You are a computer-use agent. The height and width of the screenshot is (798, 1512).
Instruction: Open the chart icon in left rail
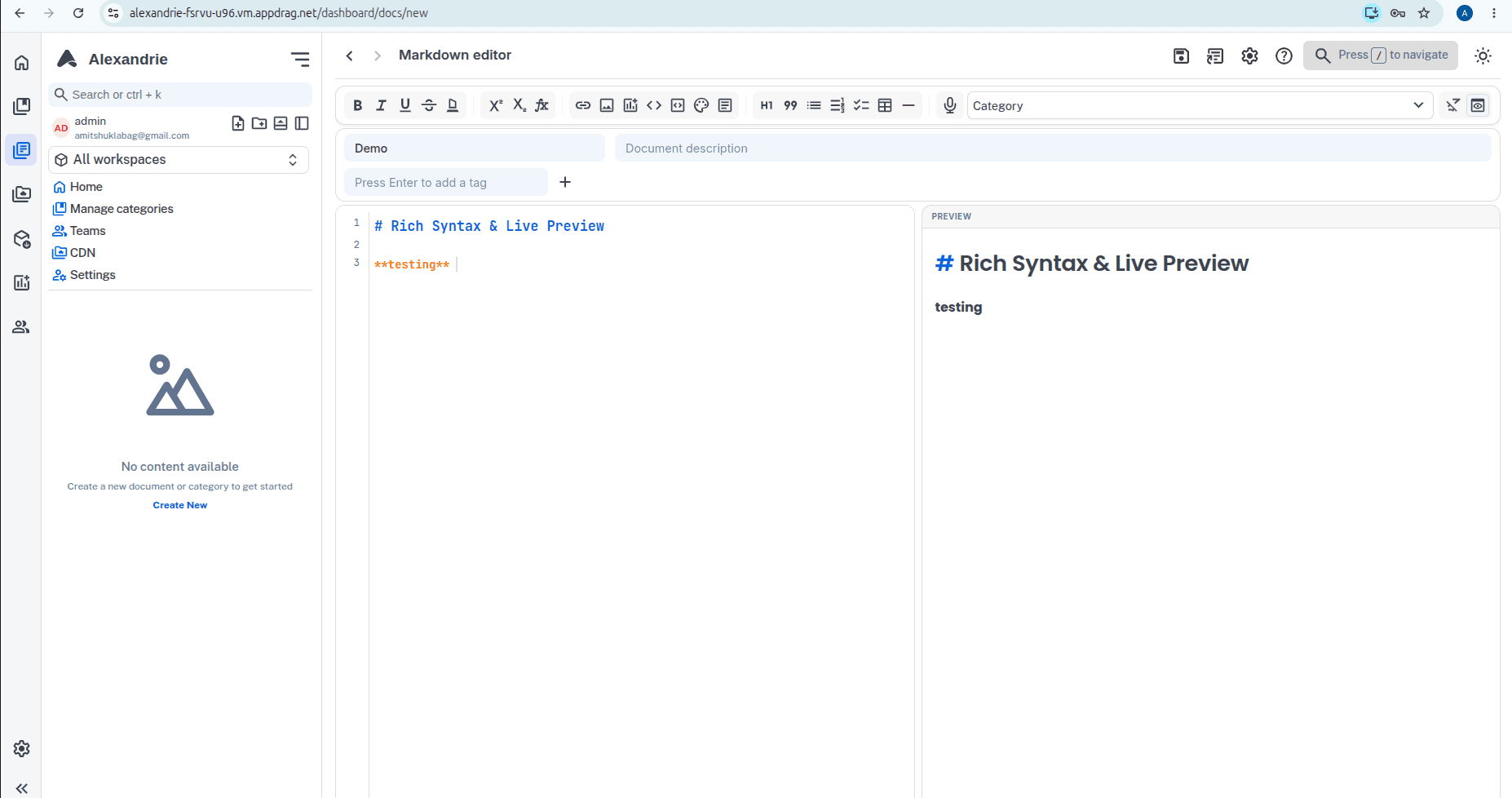point(22,282)
